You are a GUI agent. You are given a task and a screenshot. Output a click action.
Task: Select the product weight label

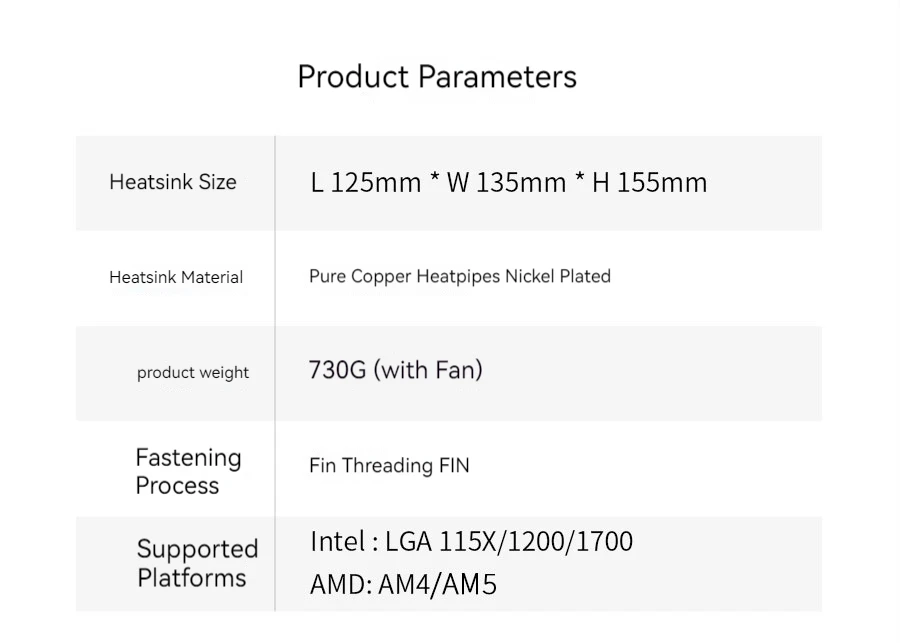click(x=193, y=372)
